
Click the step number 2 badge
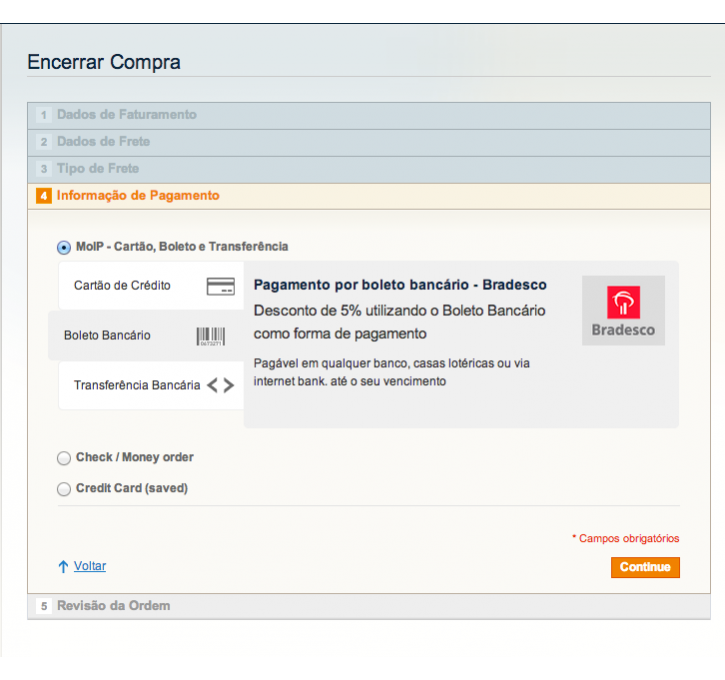(44, 141)
